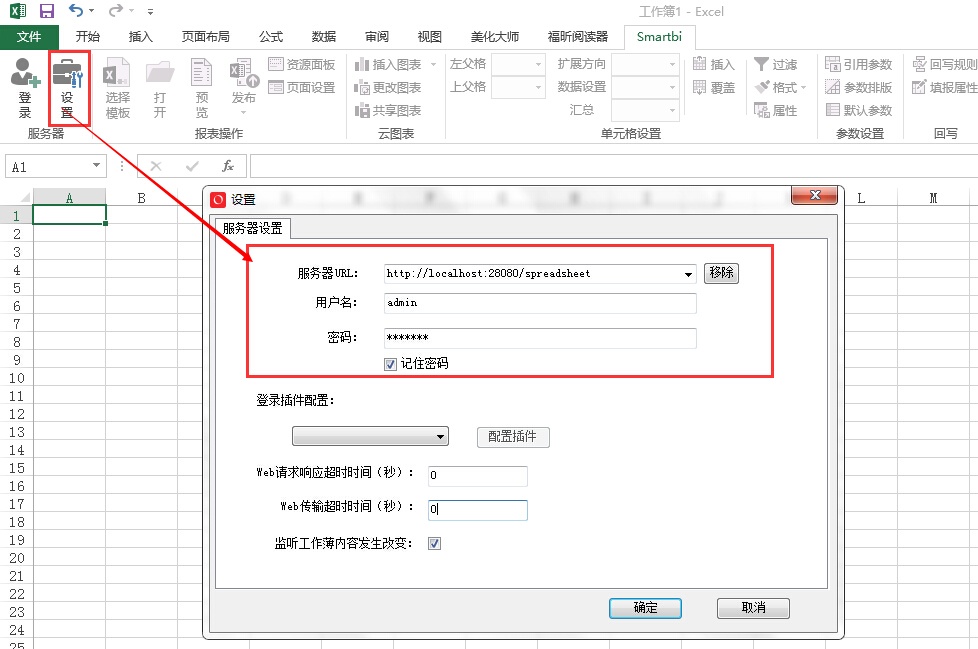Click 插入图表 insert chart

[394, 64]
